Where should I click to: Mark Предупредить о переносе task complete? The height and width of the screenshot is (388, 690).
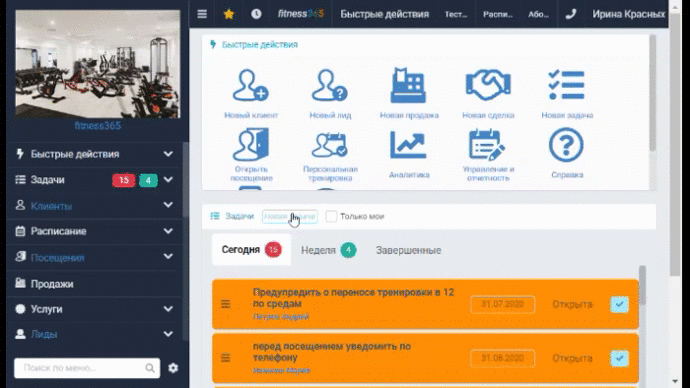click(619, 304)
